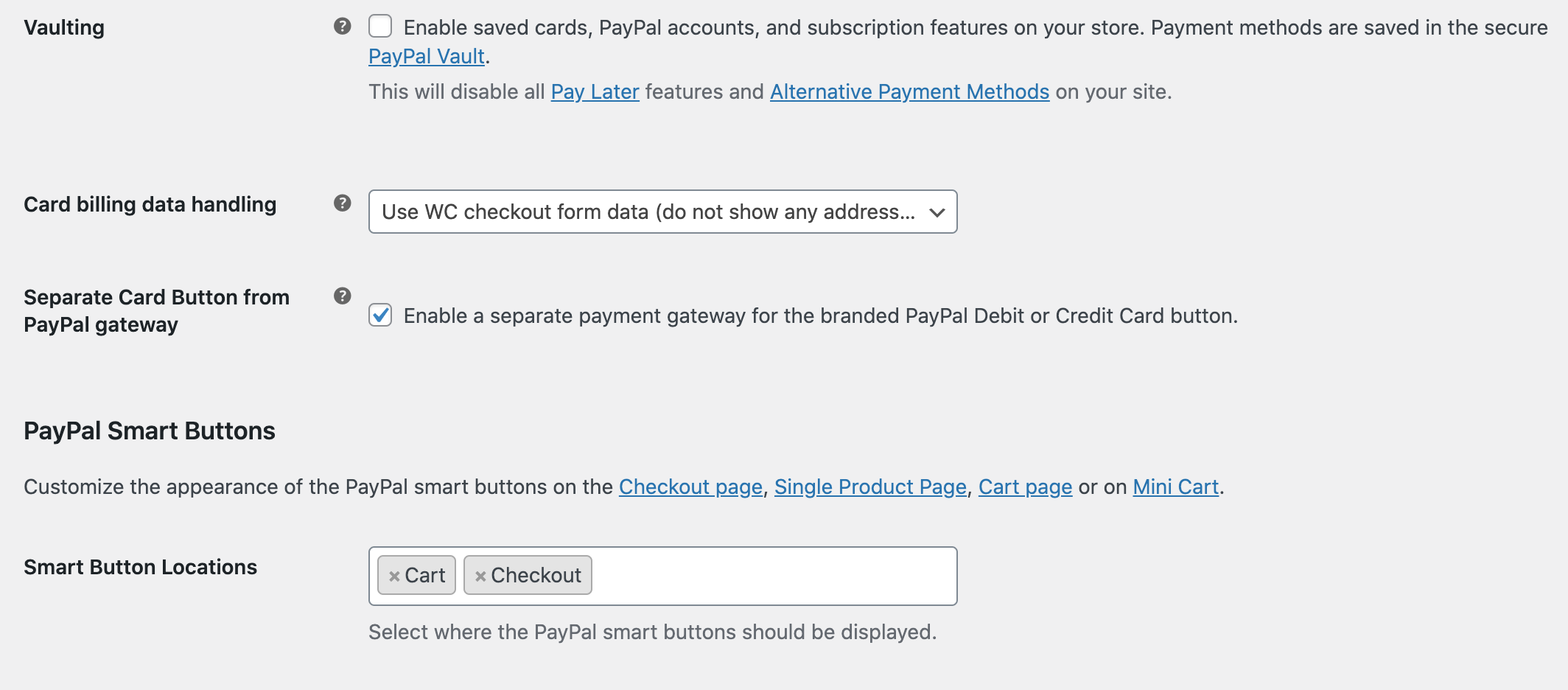Click the Vaulting help icon
The width and height of the screenshot is (1568, 690).
341,24
